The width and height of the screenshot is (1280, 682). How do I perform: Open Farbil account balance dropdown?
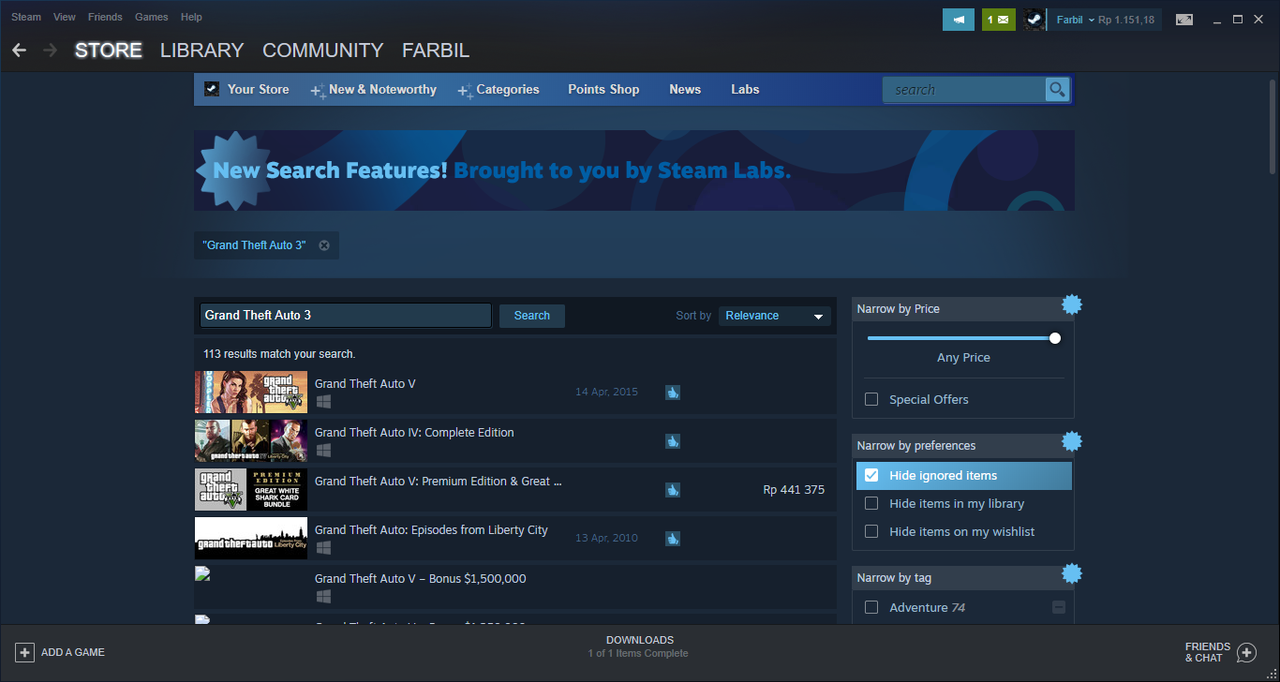(1106, 20)
